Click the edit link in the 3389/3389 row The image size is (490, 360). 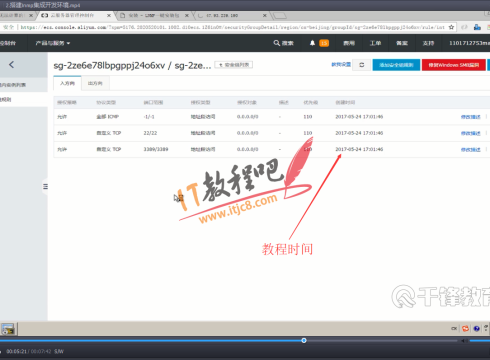pyautogui.click(x=471, y=150)
